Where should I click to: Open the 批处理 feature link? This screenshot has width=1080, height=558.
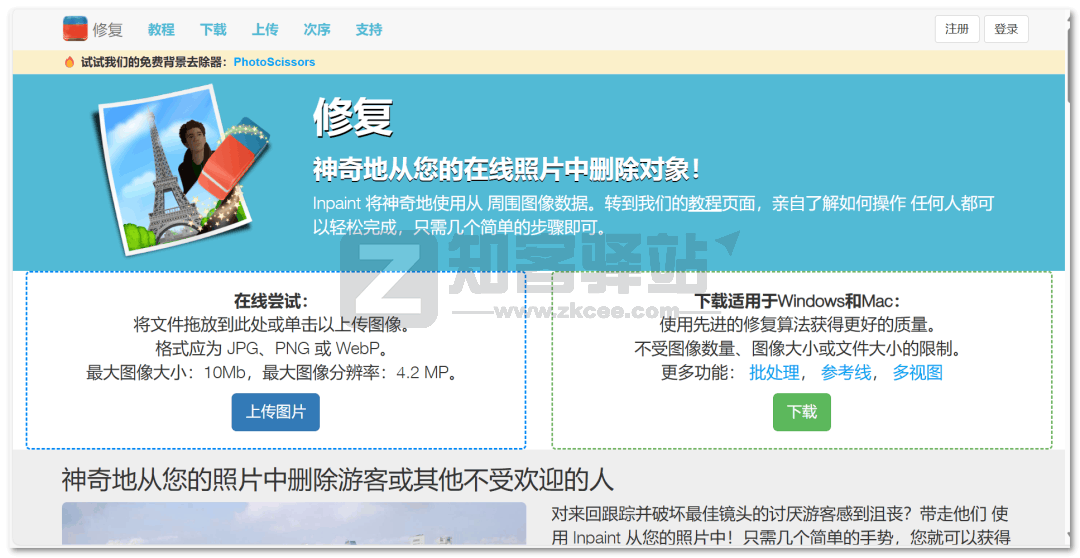pyautogui.click(x=774, y=373)
